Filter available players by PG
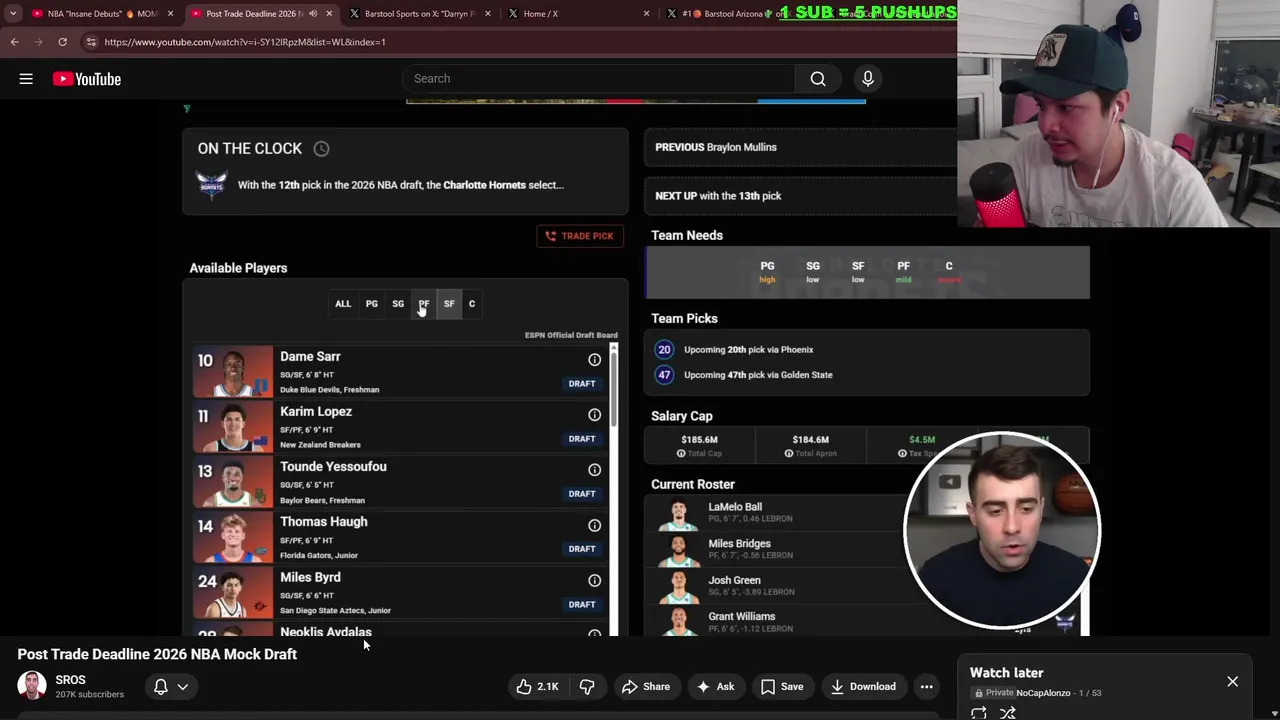The height and width of the screenshot is (720, 1280). (x=372, y=304)
